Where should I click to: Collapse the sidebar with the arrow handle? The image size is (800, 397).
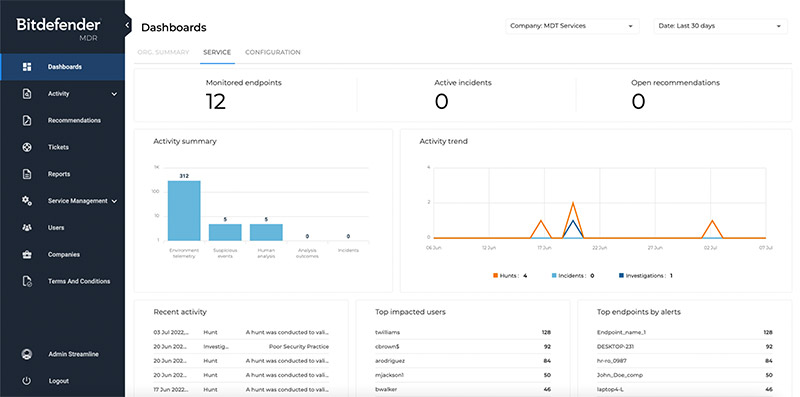[x=128, y=26]
